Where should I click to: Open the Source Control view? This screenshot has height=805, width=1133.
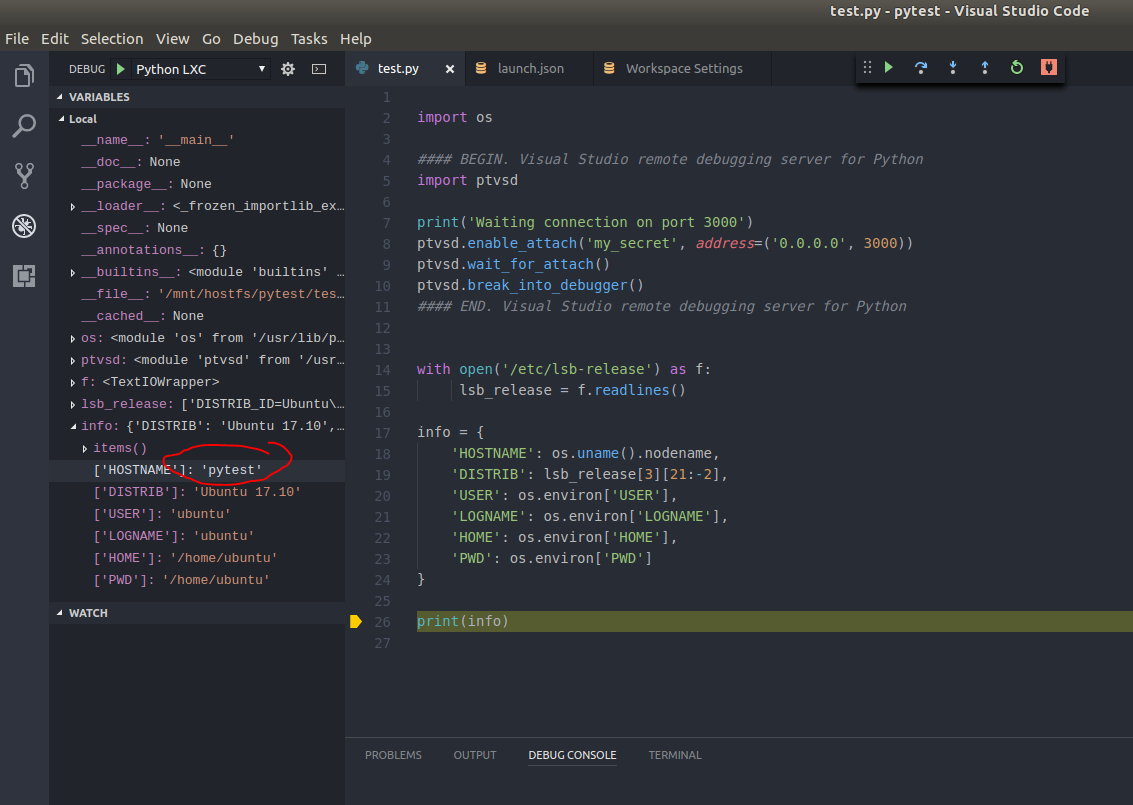tap(24, 176)
